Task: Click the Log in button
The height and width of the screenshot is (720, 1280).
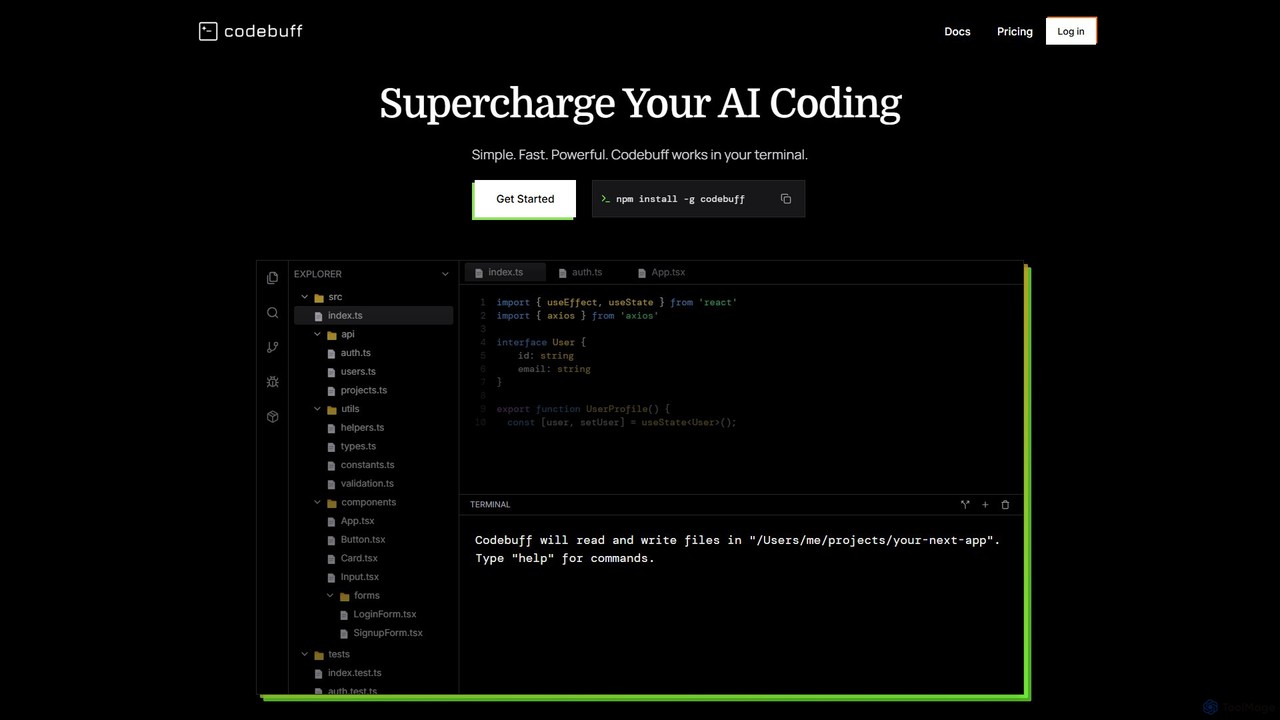Action: click(x=1071, y=31)
